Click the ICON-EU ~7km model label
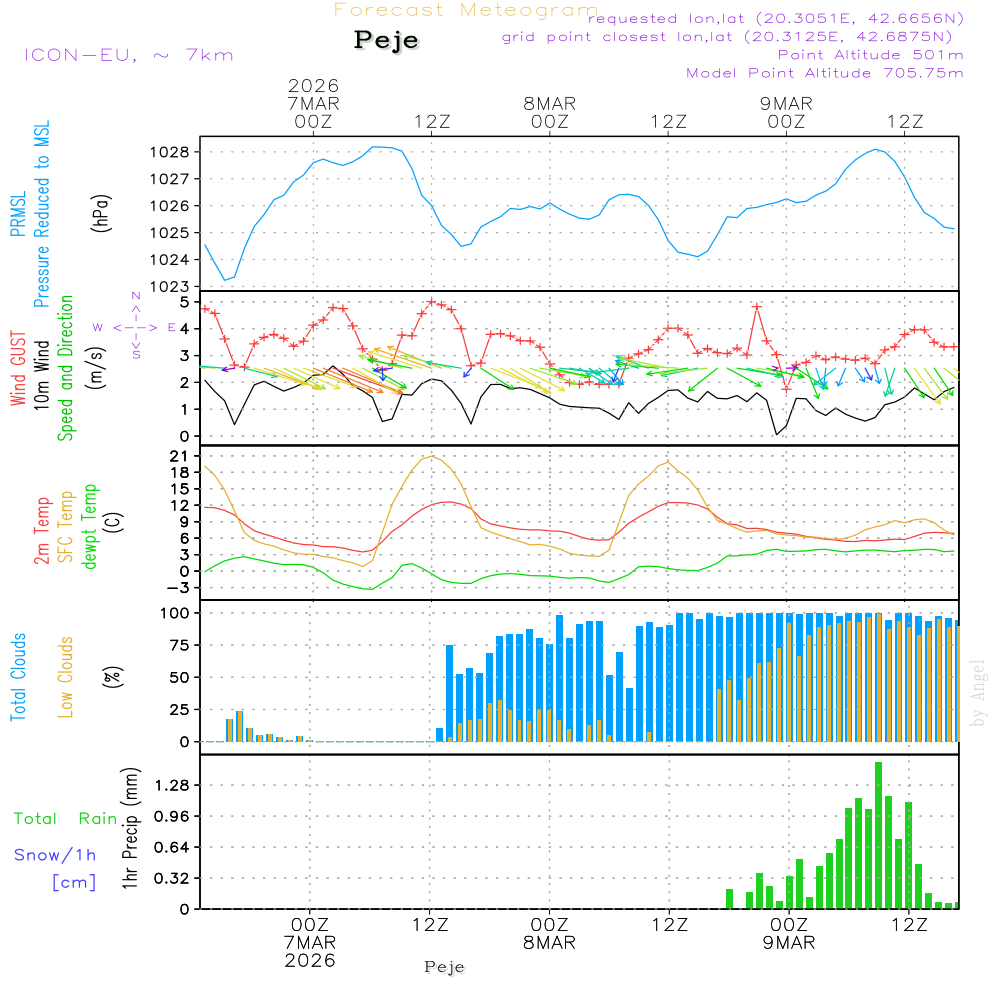Viewport: 1000px width, 1000px height. coord(128,55)
